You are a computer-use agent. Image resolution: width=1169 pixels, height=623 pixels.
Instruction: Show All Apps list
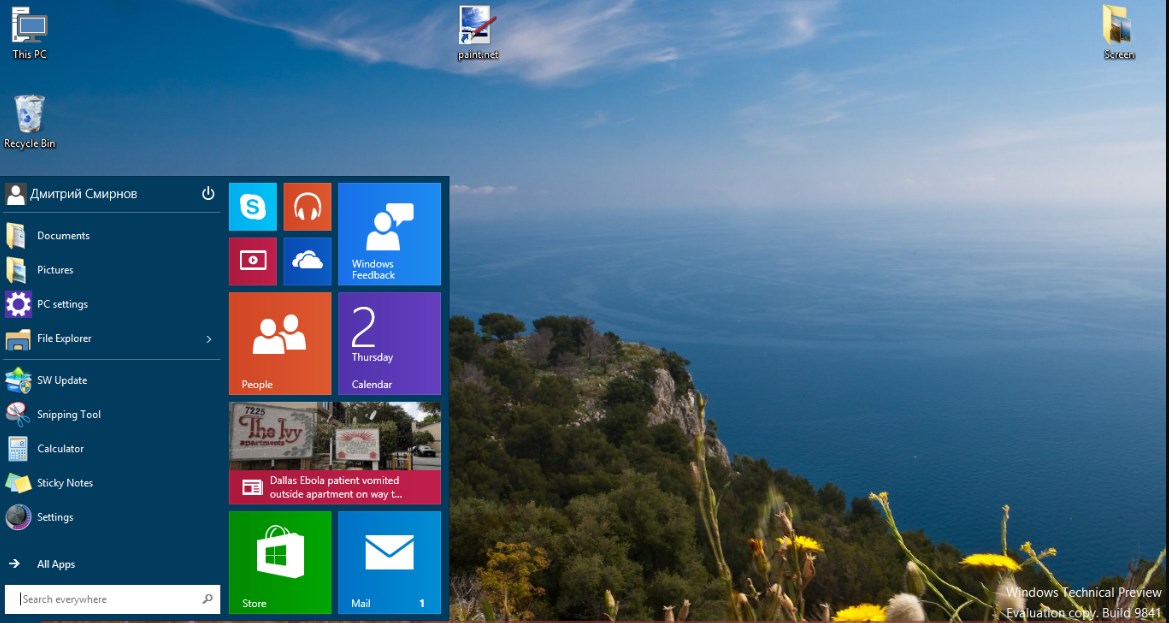pos(55,564)
